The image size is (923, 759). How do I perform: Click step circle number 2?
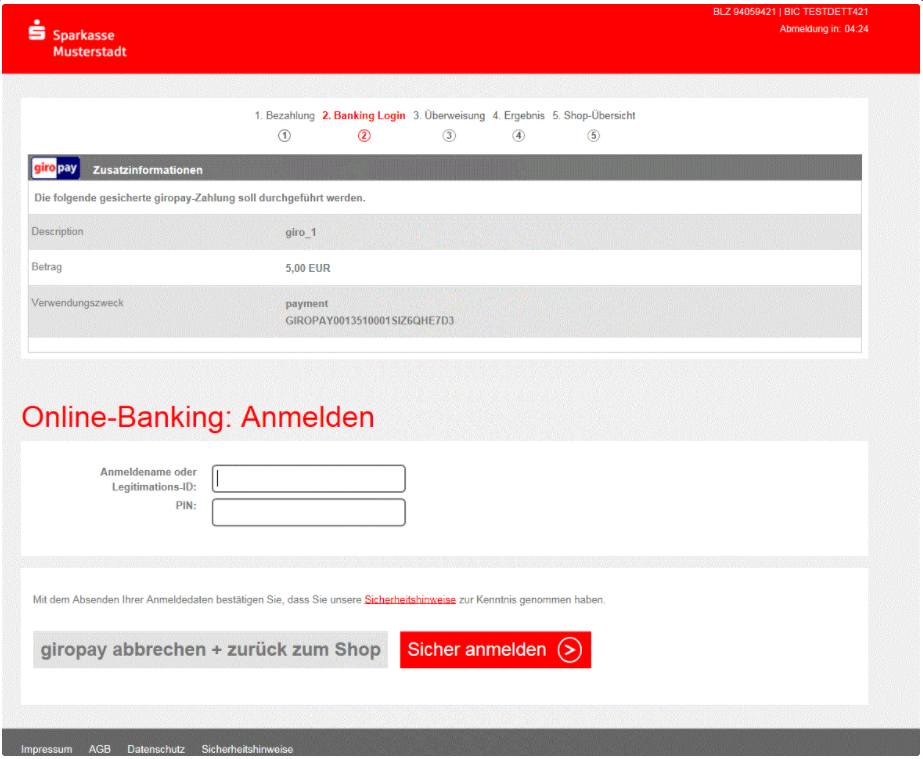point(364,135)
